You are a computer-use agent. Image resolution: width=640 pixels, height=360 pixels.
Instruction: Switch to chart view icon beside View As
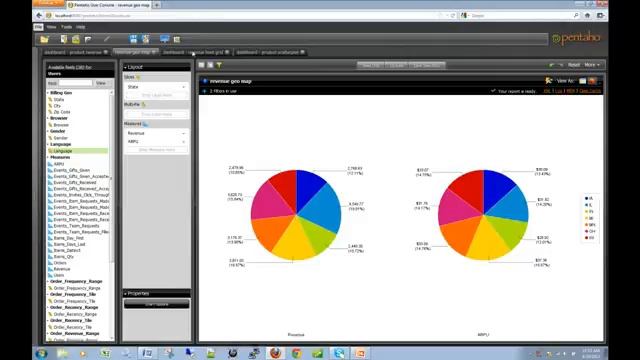pos(592,81)
